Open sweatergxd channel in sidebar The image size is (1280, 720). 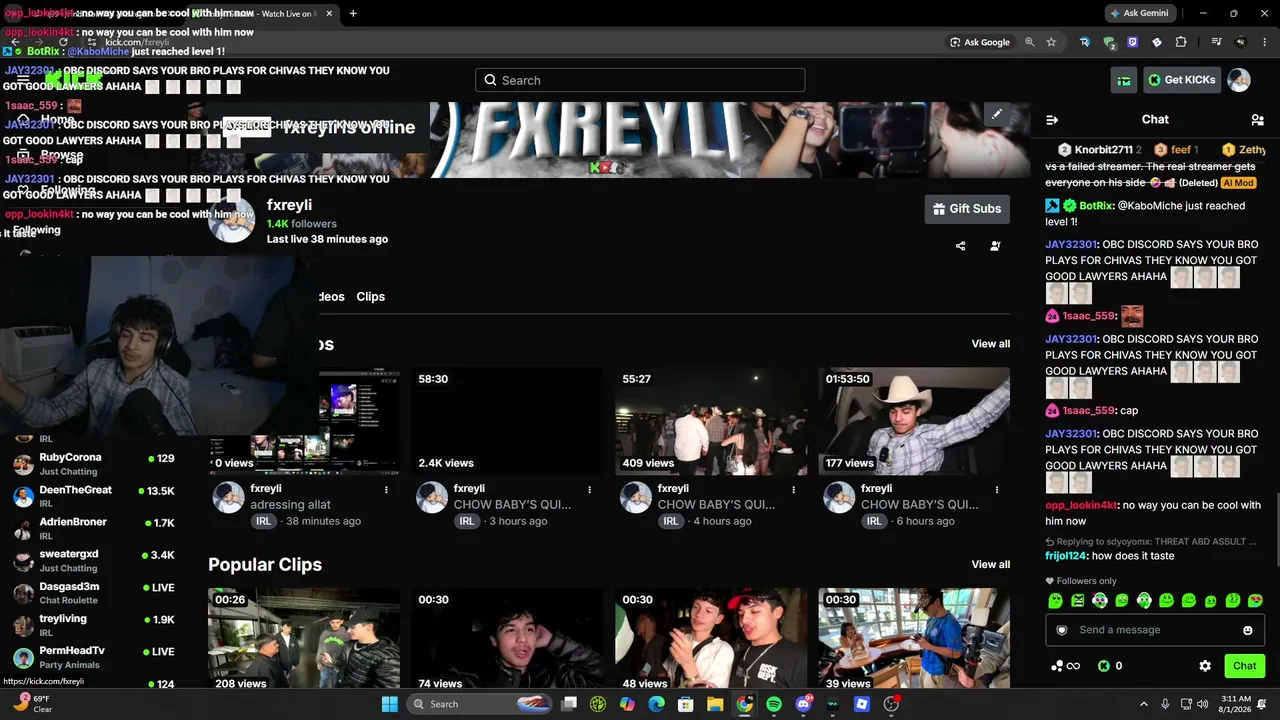pyautogui.click(x=95, y=560)
